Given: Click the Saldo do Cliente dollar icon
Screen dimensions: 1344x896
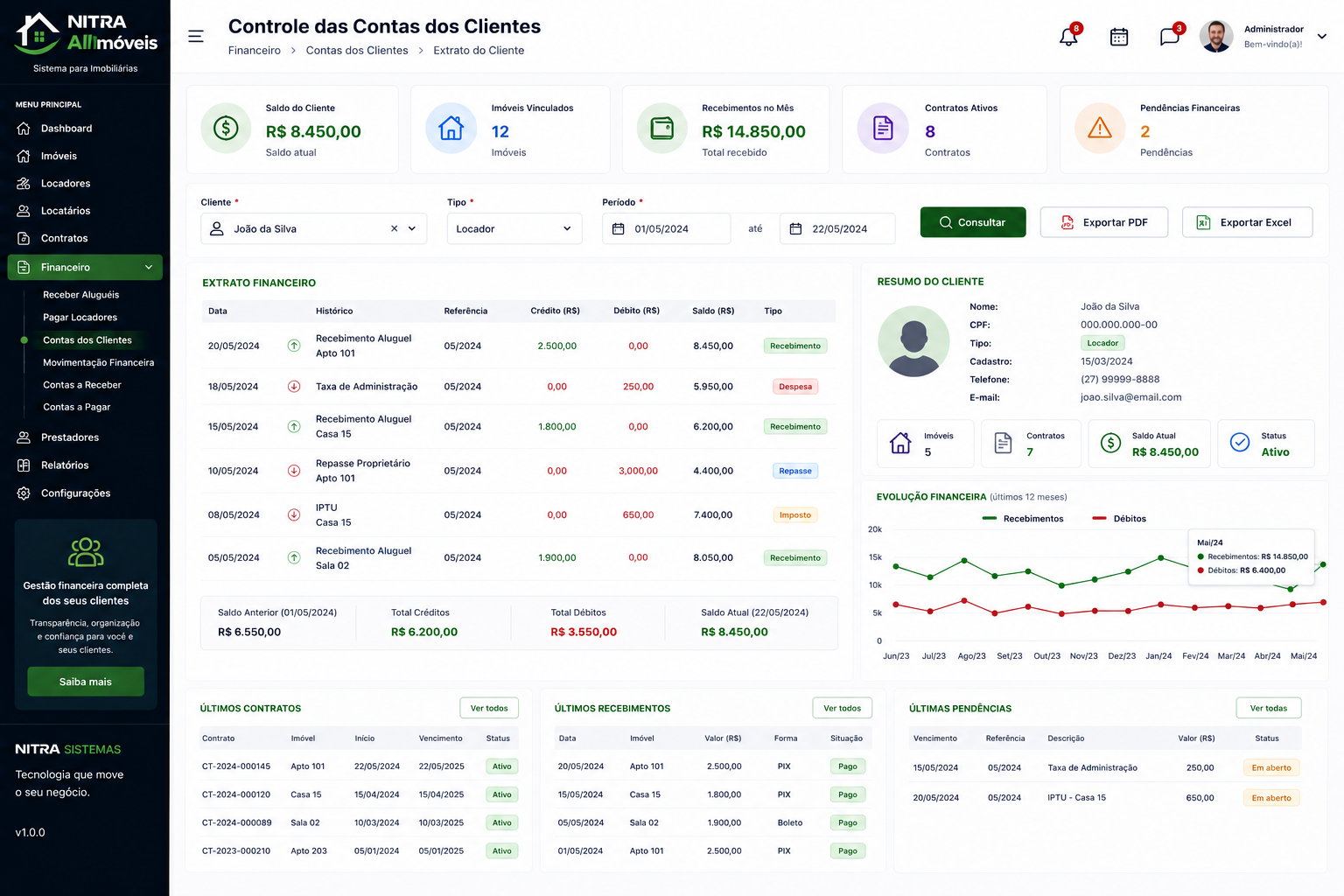Looking at the screenshot, I should click(x=226, y=129).
